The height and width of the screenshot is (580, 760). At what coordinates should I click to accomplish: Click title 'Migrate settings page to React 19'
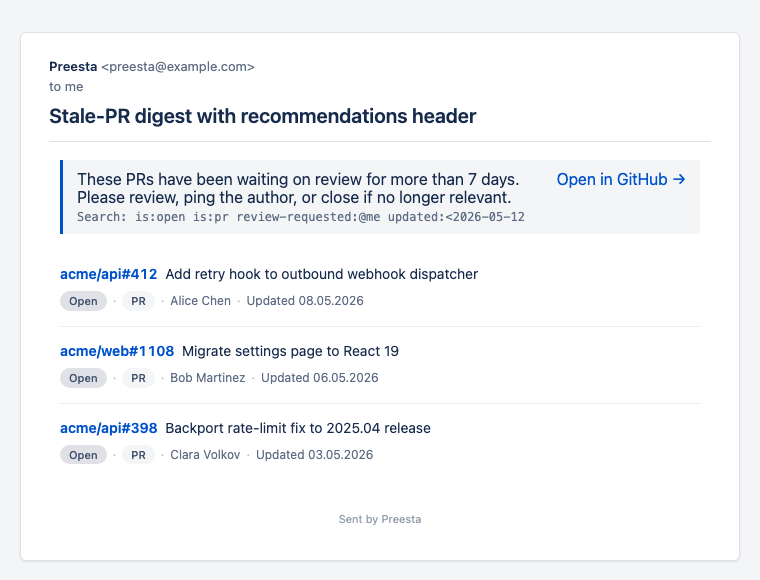290,351
